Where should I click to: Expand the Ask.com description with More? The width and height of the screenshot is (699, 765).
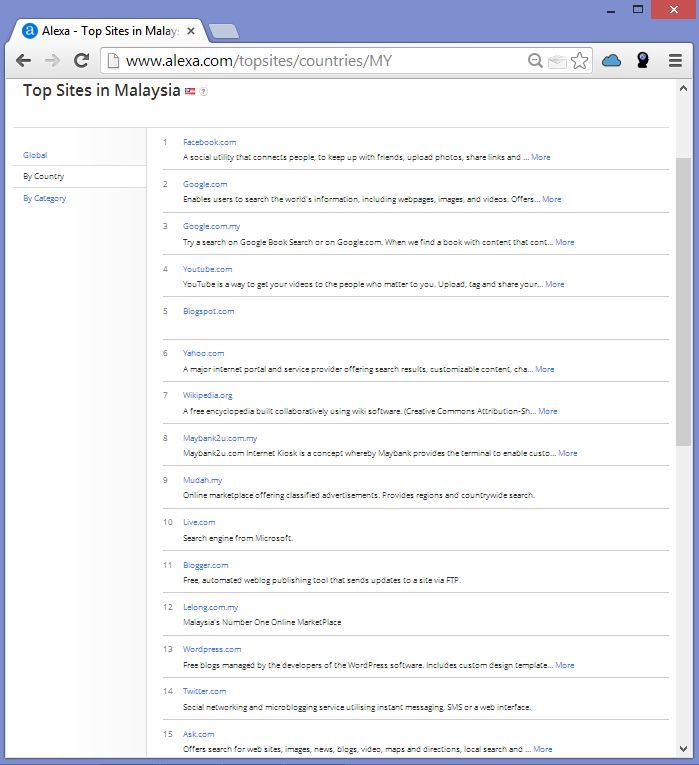pos(542,749)
